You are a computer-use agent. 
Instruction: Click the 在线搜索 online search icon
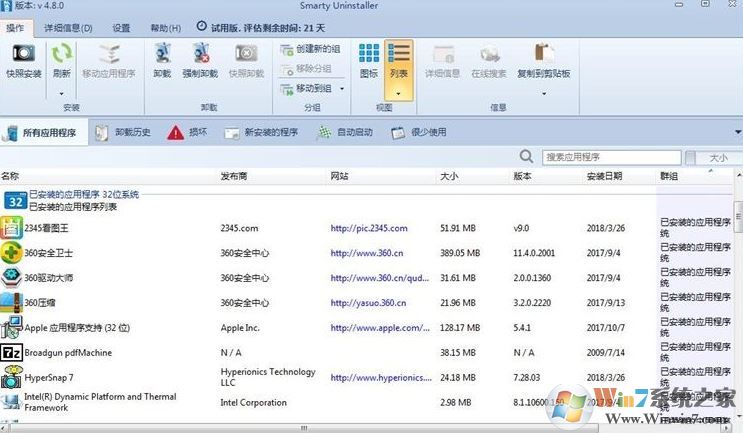(x=489, y=54)
